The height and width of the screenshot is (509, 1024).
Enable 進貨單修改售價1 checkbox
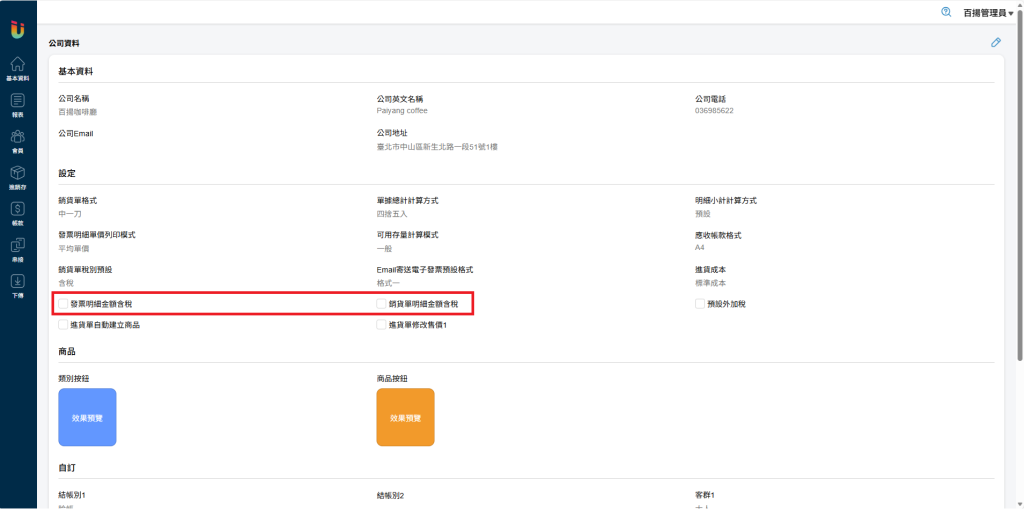[381, 325]
